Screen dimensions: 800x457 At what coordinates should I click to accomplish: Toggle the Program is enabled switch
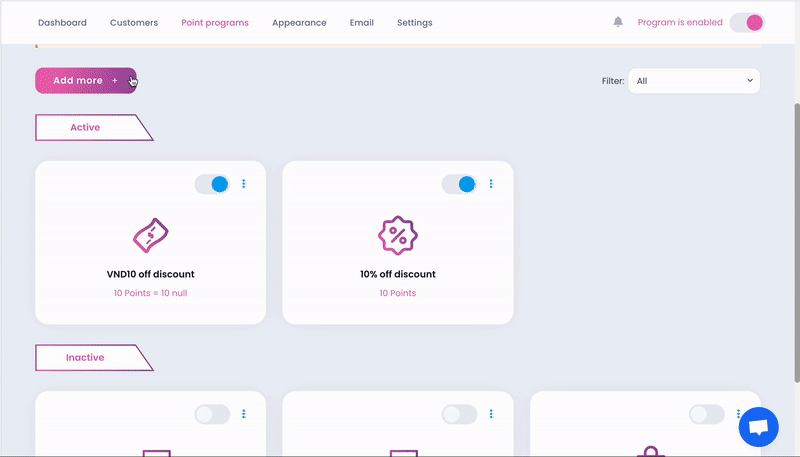click(x=747, y=22)
